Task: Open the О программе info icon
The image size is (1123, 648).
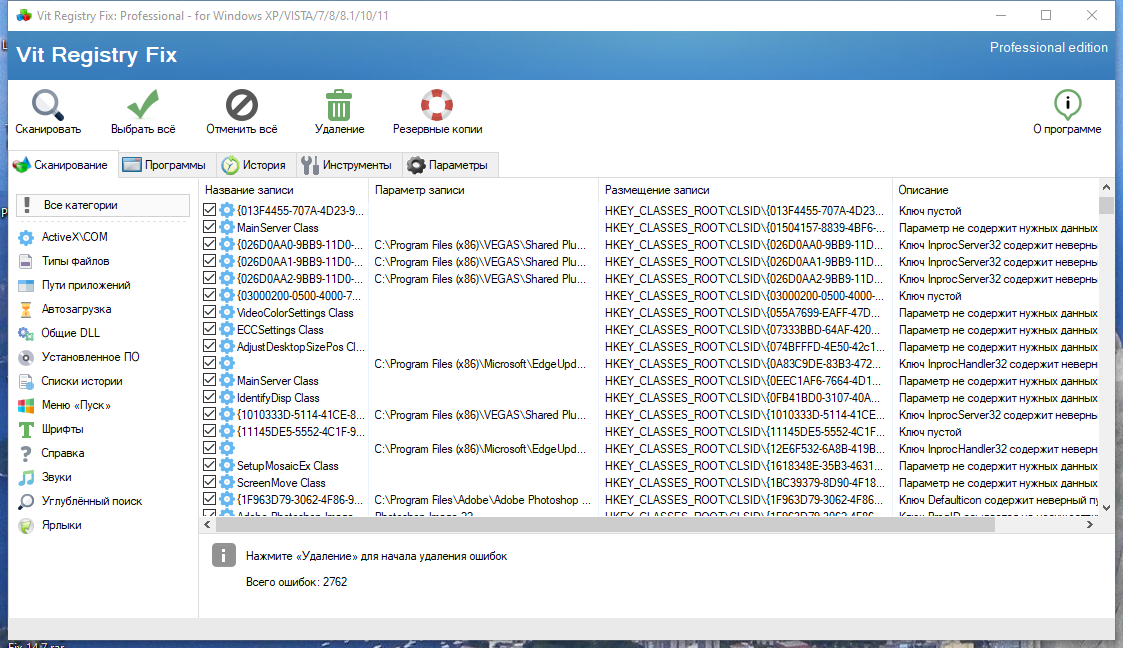Action: pos(1067,105)
